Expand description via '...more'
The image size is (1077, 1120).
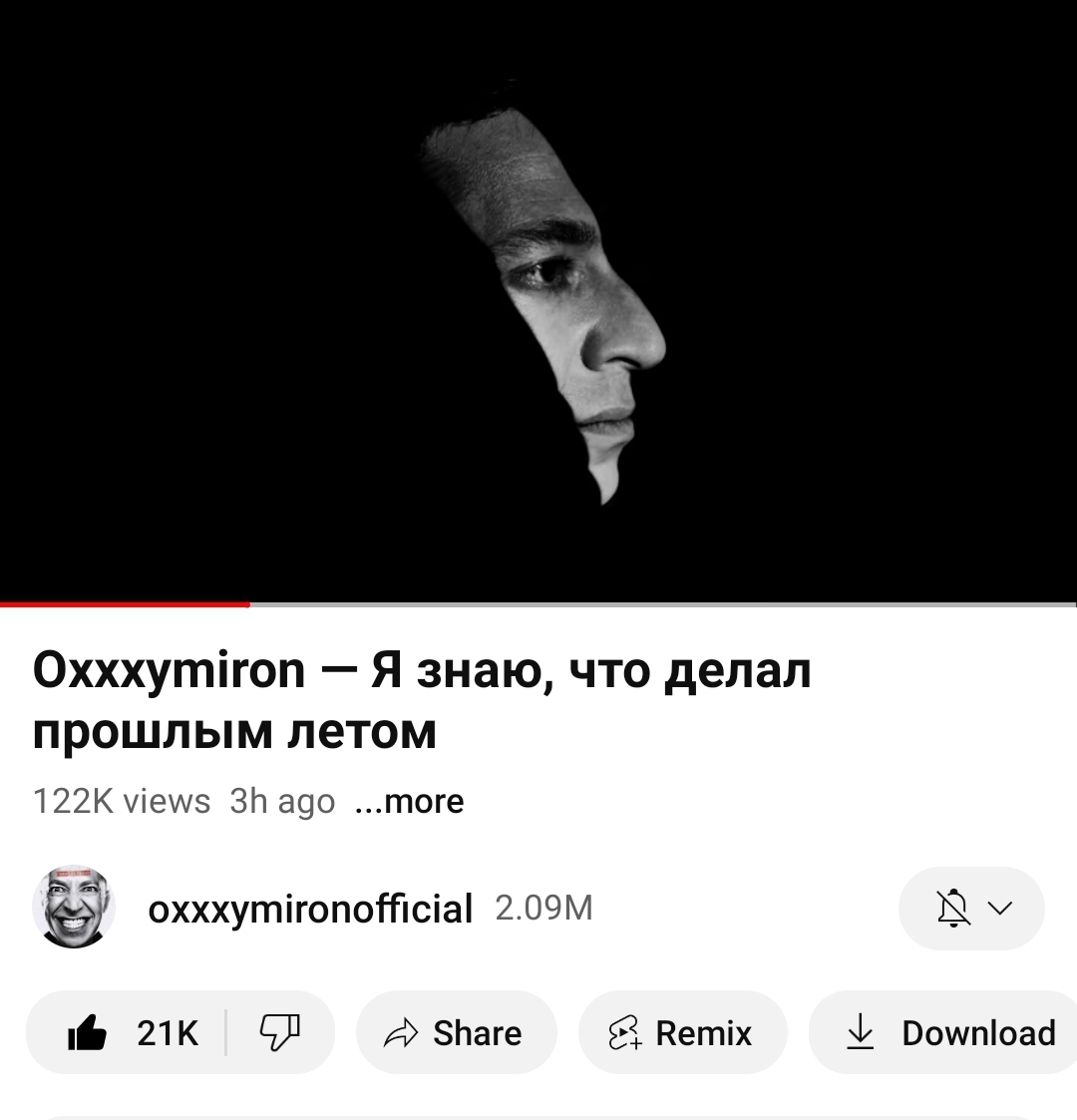point(409,802)
